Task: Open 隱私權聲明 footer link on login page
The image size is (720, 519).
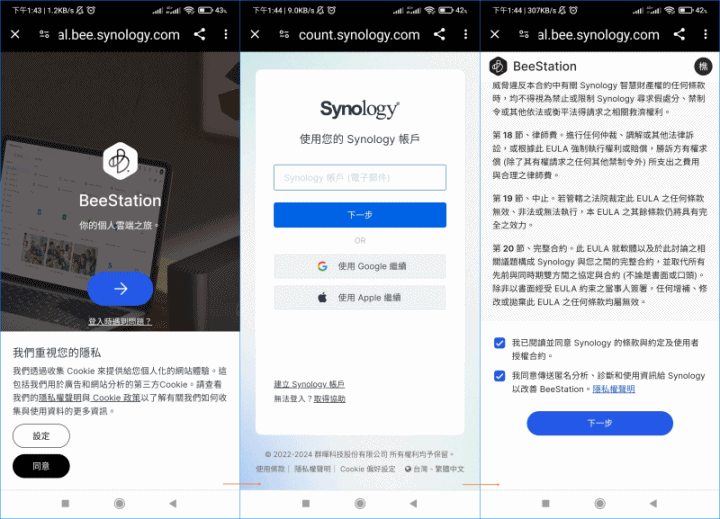Action: 312,469
